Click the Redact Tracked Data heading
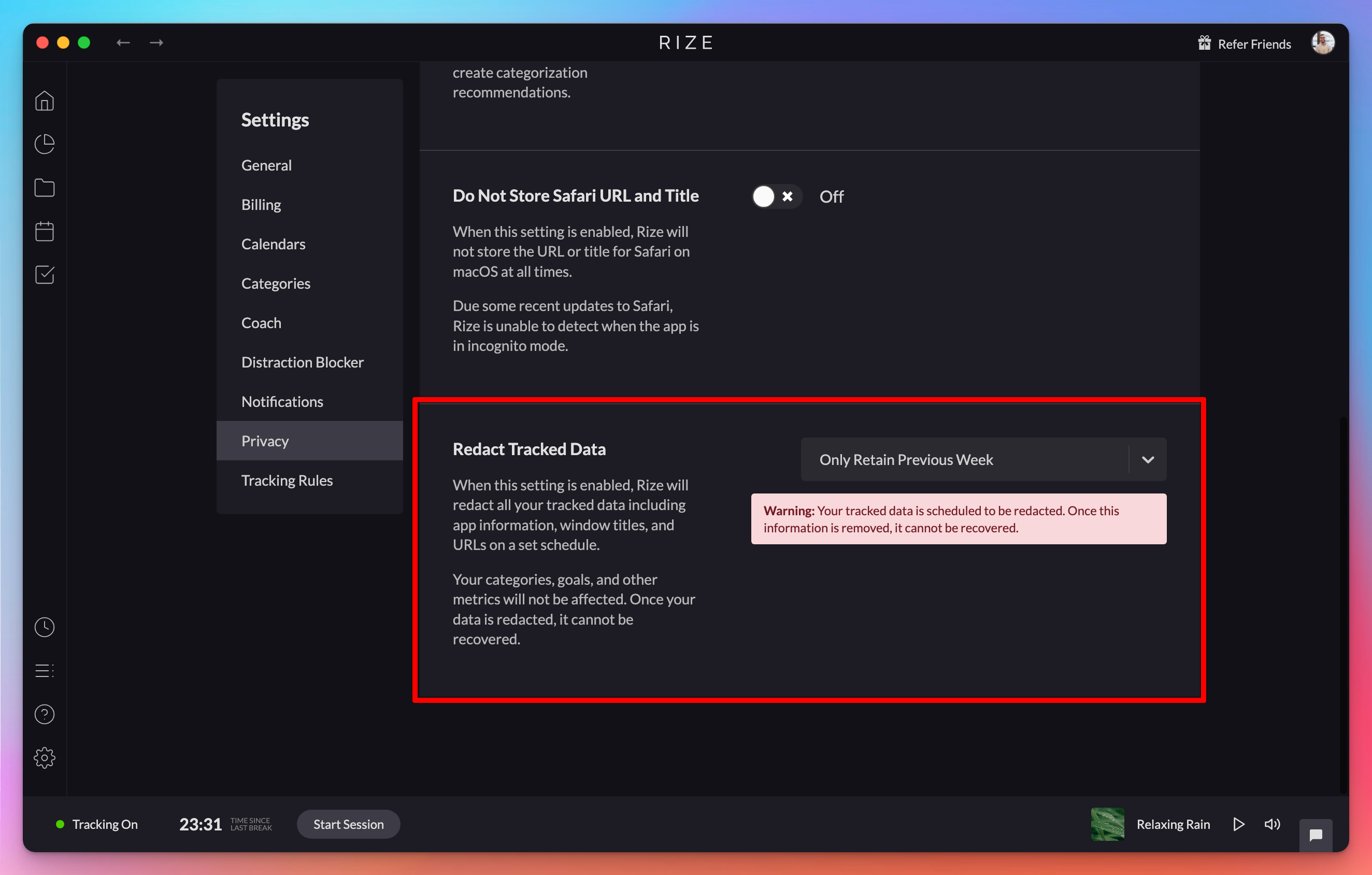 point(528,449)
